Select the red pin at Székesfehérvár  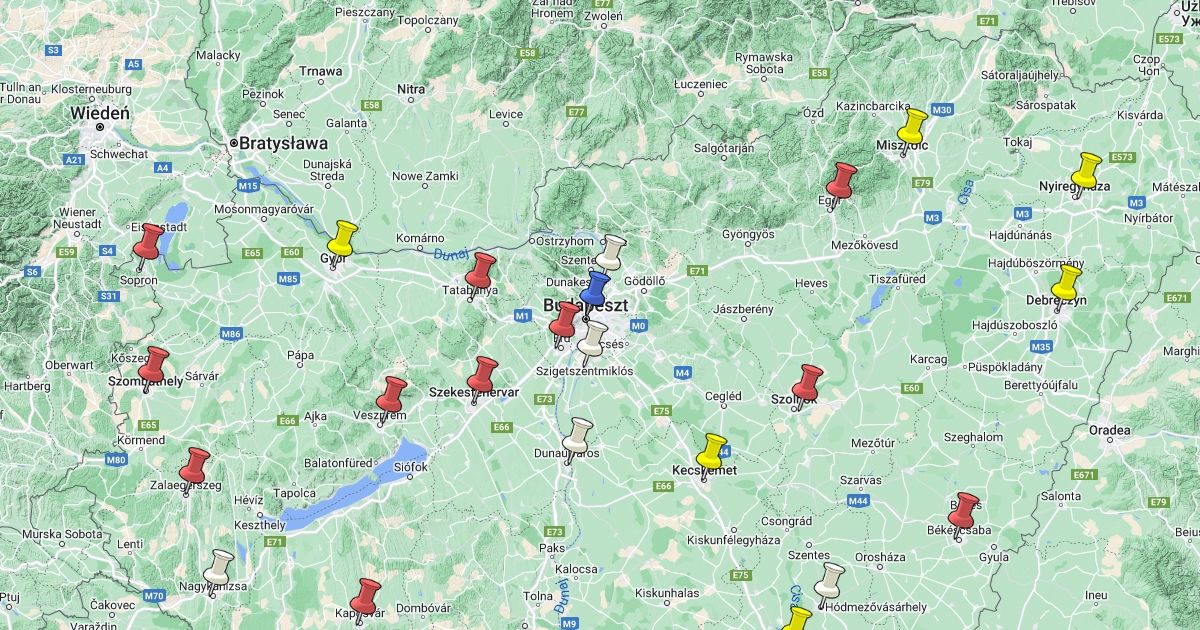[x=484, y=374]
